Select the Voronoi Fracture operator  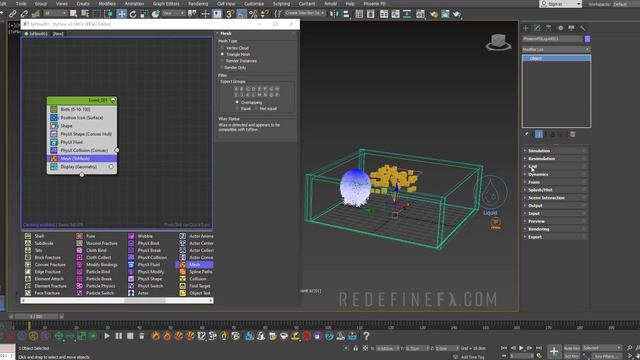98,243
